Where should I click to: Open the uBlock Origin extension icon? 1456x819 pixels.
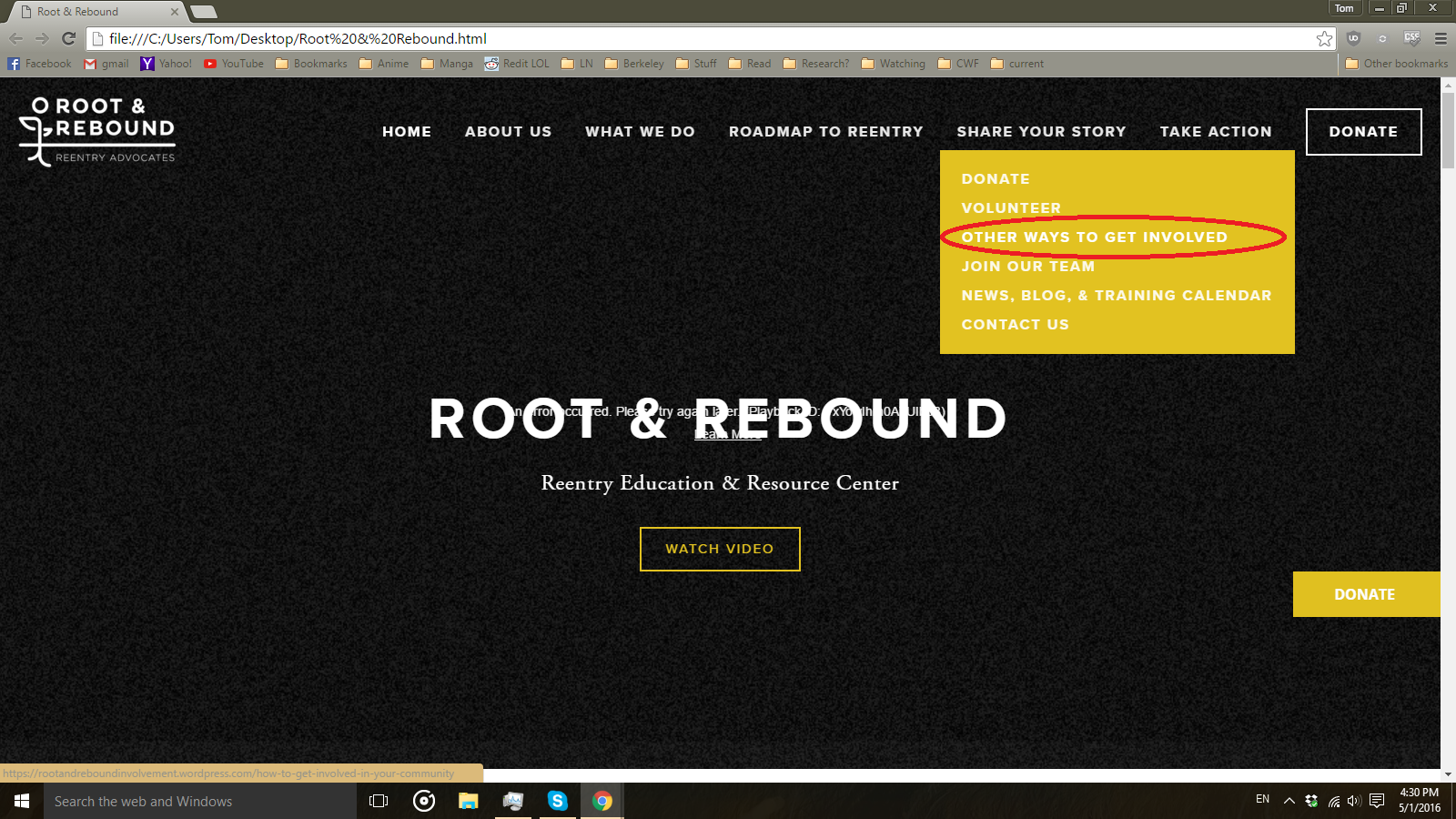pos(1353,38)
